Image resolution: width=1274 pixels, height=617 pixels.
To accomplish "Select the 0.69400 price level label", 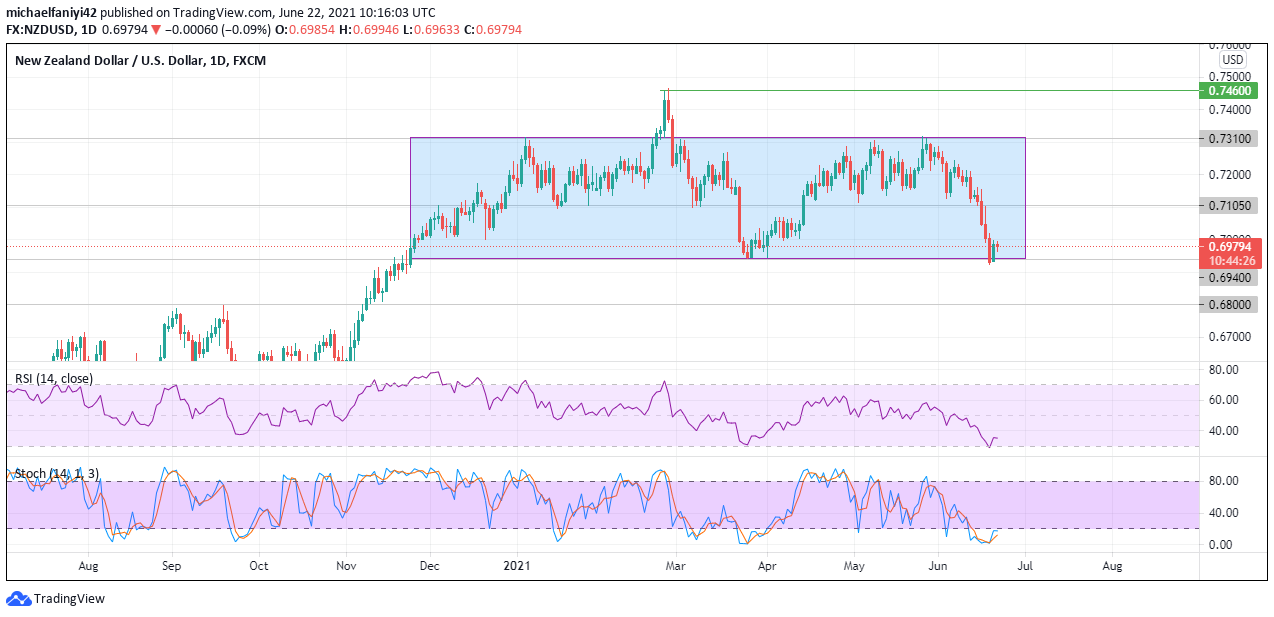I will tap(1229, 278).
